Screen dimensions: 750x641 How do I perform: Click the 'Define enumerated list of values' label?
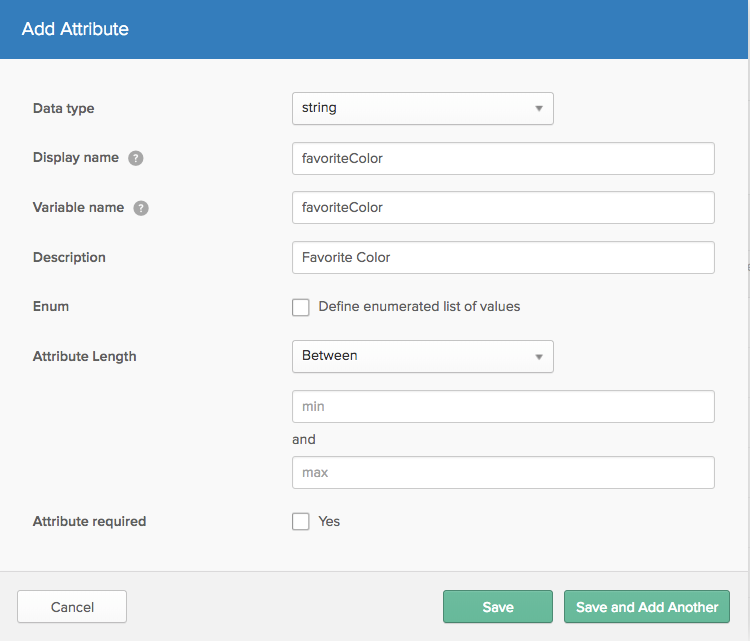pyautogui.click(x=419, y=307)
